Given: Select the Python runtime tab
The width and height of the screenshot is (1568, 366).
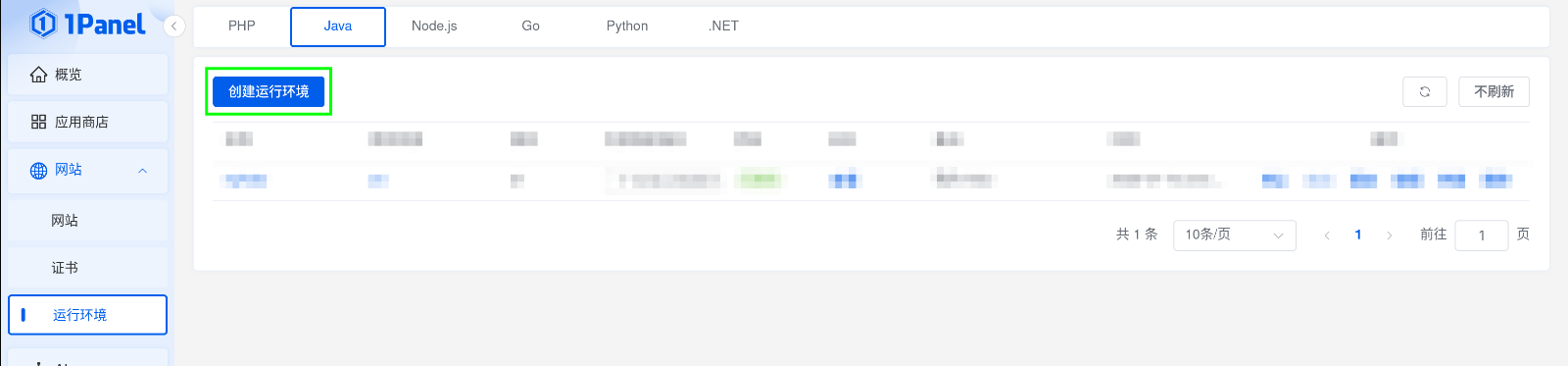Looking at the screenshot, I should [627, 26].
